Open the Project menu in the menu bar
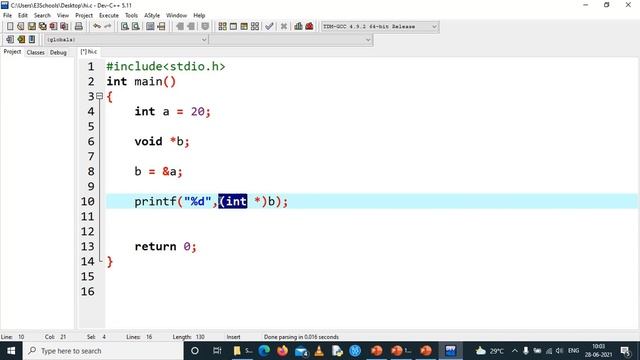The width and height of the screenshot is (640, 360). (84, 16)
